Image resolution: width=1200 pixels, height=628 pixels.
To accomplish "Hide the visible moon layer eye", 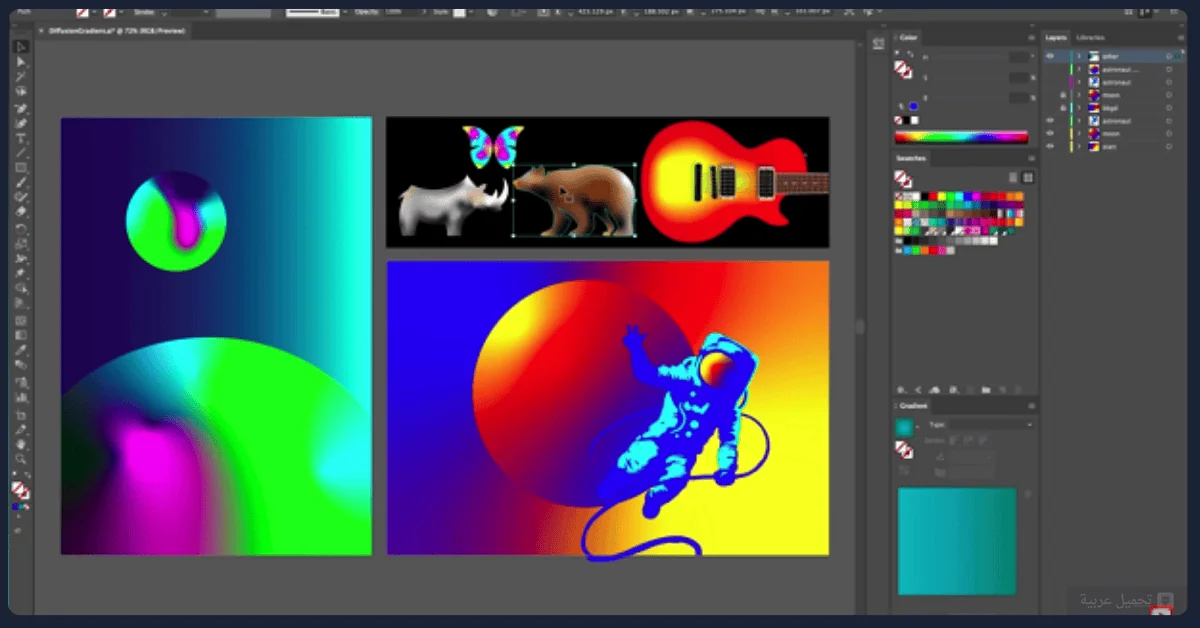I will [1050, 133].
